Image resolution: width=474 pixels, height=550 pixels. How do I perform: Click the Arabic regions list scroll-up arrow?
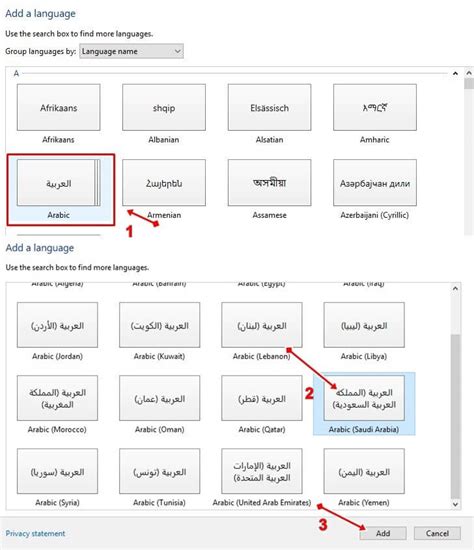[x=455, y=288]
